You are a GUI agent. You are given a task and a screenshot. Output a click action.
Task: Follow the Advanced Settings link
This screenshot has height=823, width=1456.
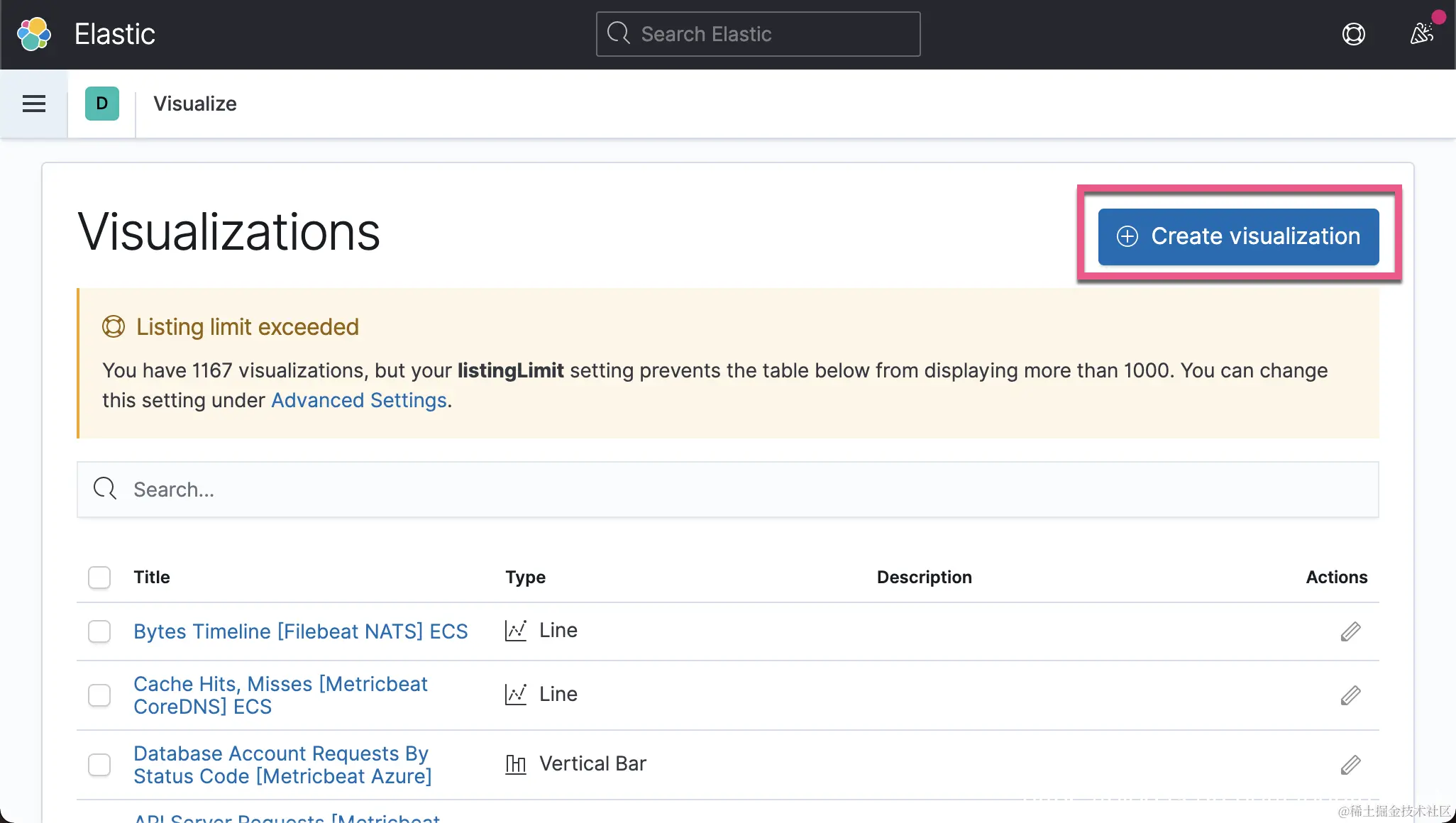tap(358, 401)
